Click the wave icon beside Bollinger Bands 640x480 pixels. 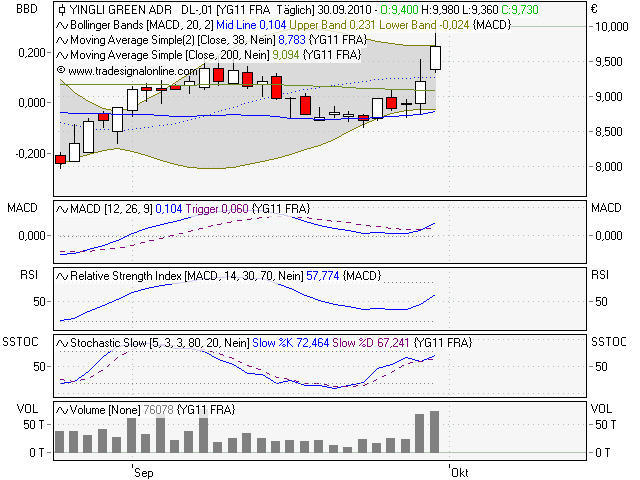(62, 25)
